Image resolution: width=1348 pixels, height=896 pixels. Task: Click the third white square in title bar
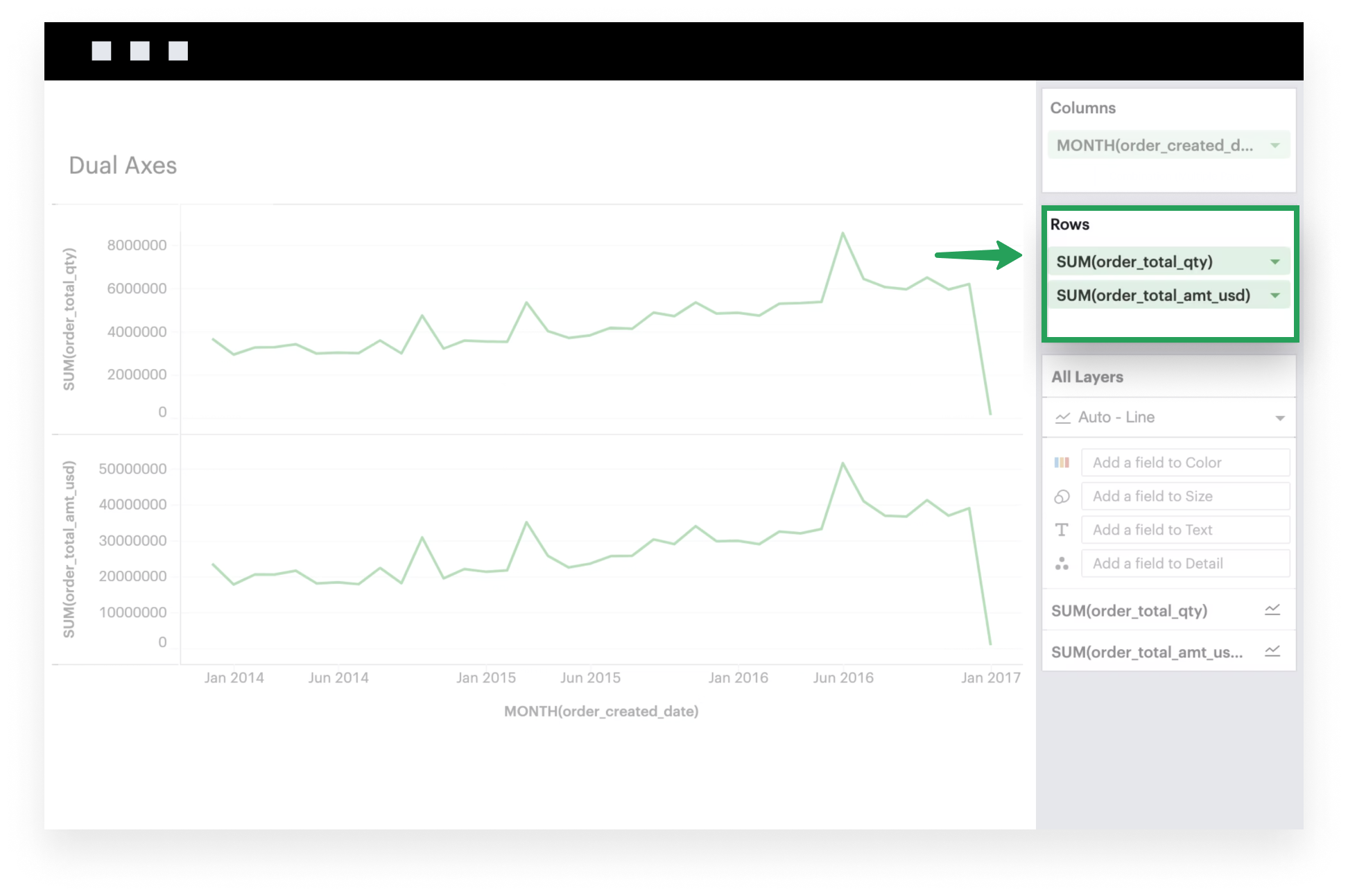178,51
